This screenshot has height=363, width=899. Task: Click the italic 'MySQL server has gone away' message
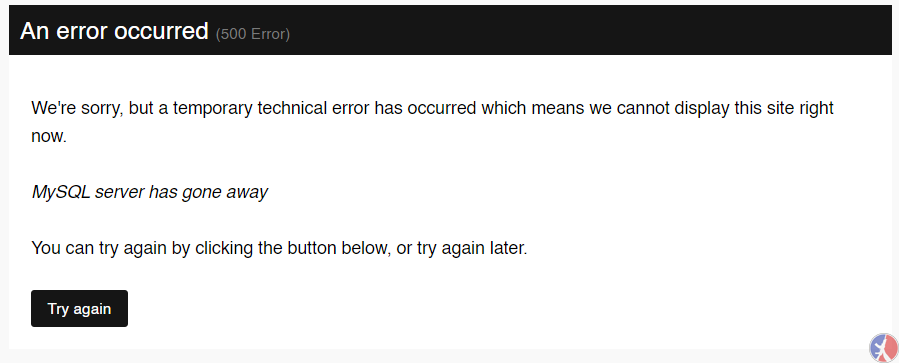[150, 192]
